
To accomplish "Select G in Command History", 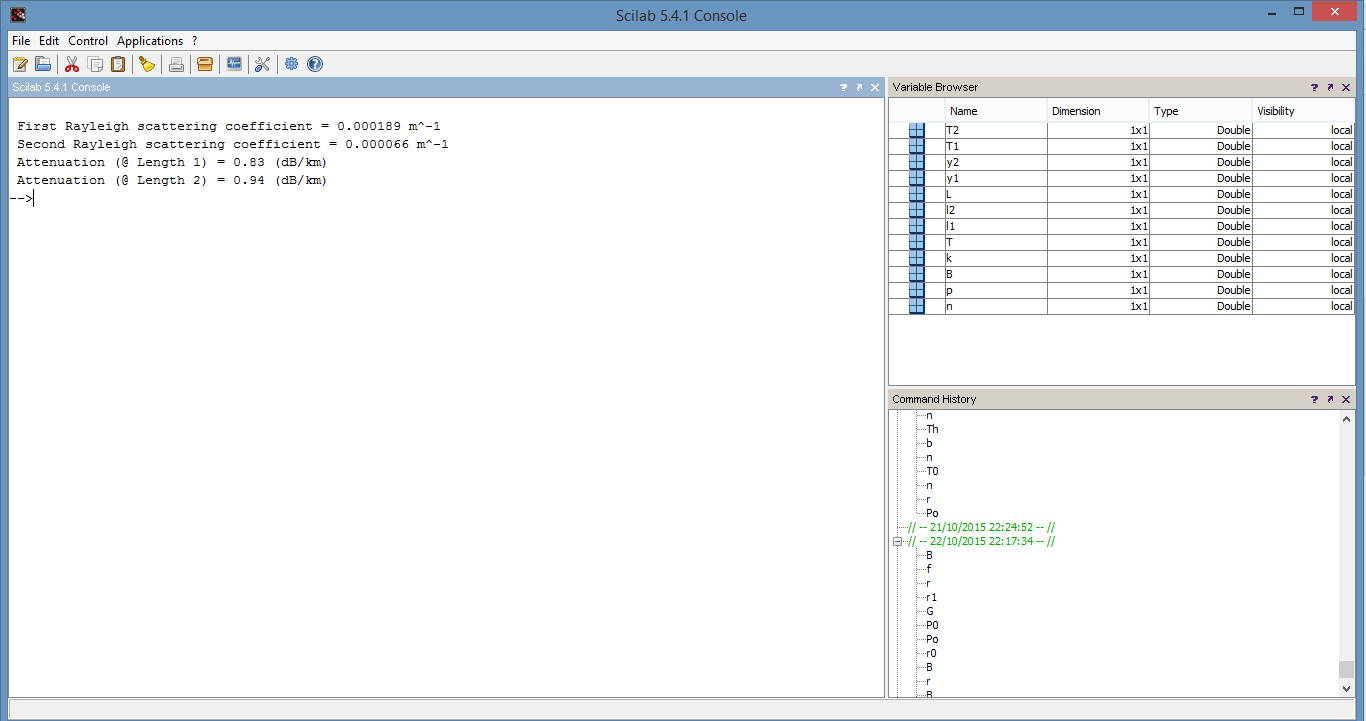I will pos(930,611).
